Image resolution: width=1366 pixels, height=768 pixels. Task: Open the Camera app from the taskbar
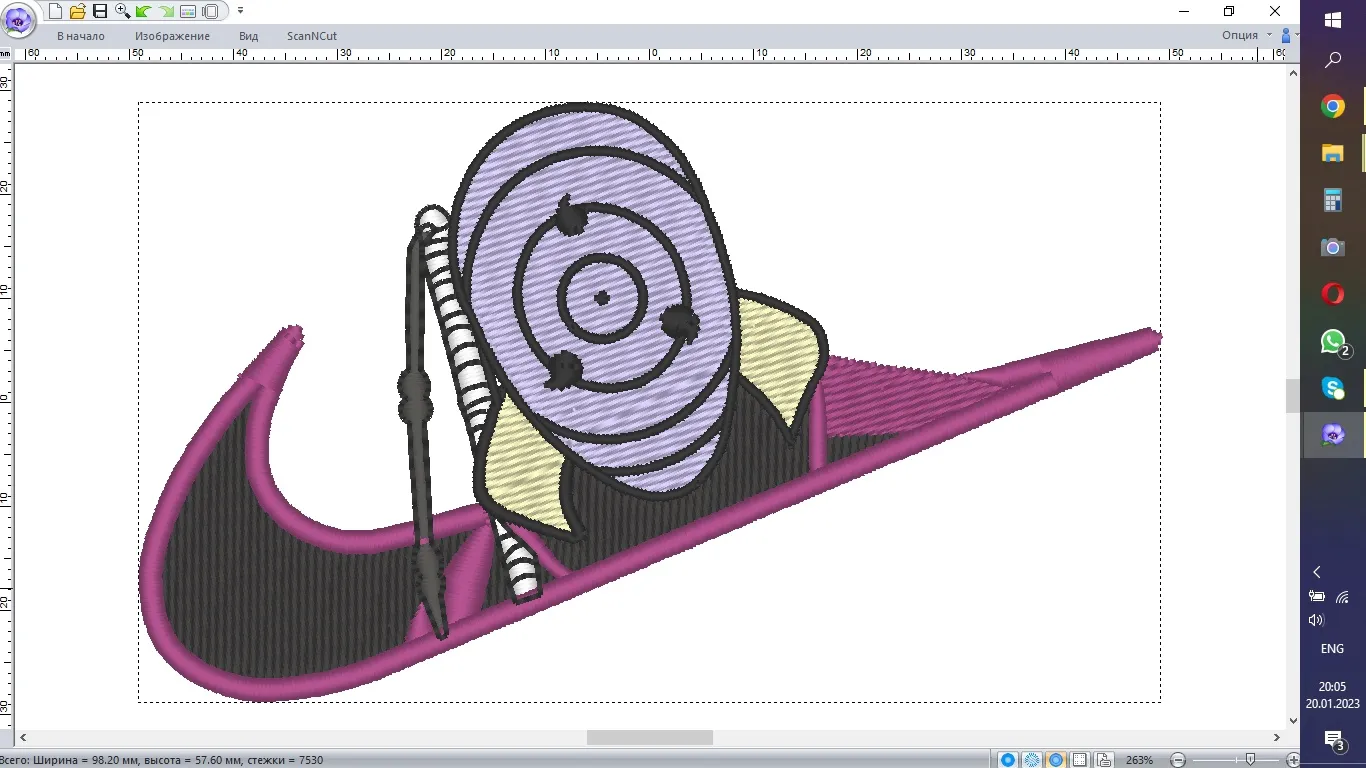click(x=1333, y=247)
